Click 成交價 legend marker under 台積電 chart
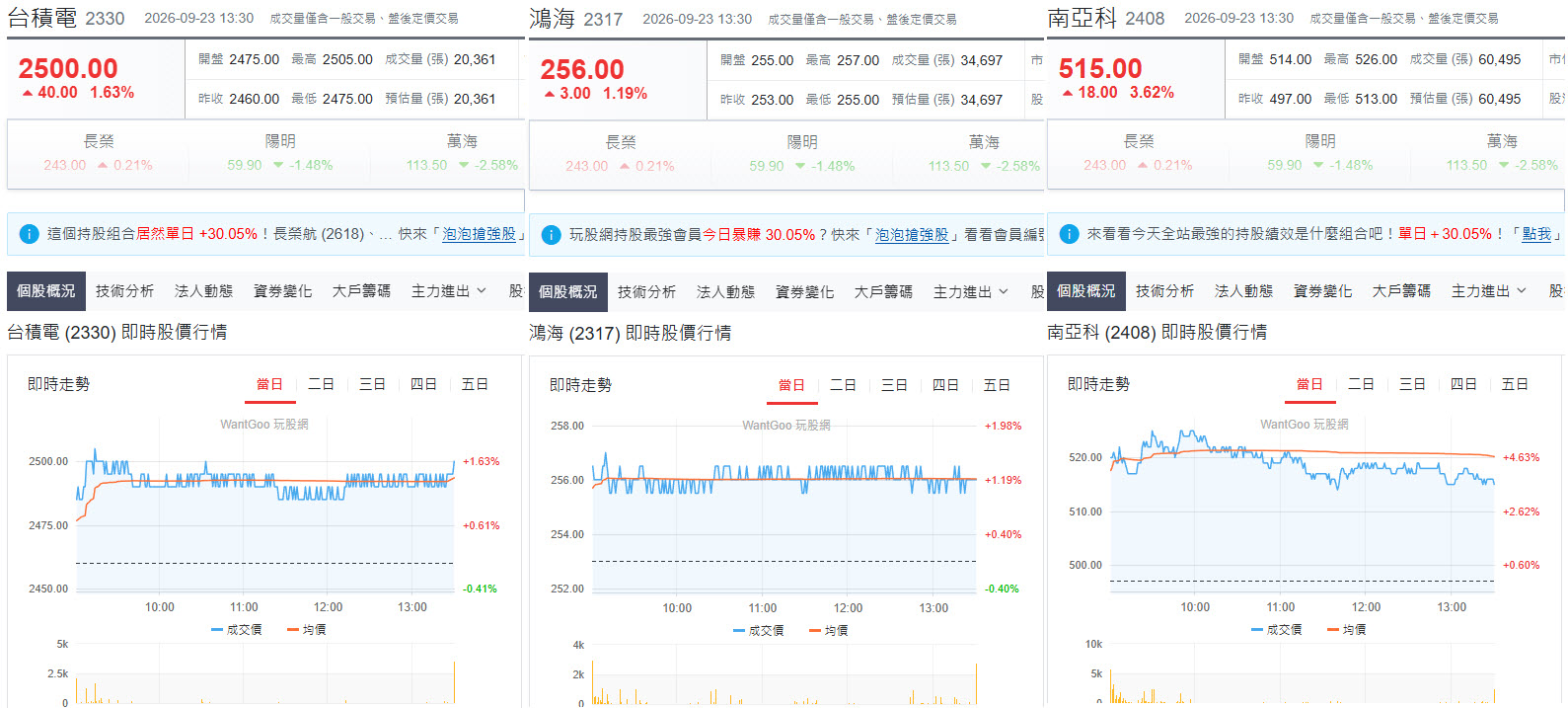 [x=217, y=630]
